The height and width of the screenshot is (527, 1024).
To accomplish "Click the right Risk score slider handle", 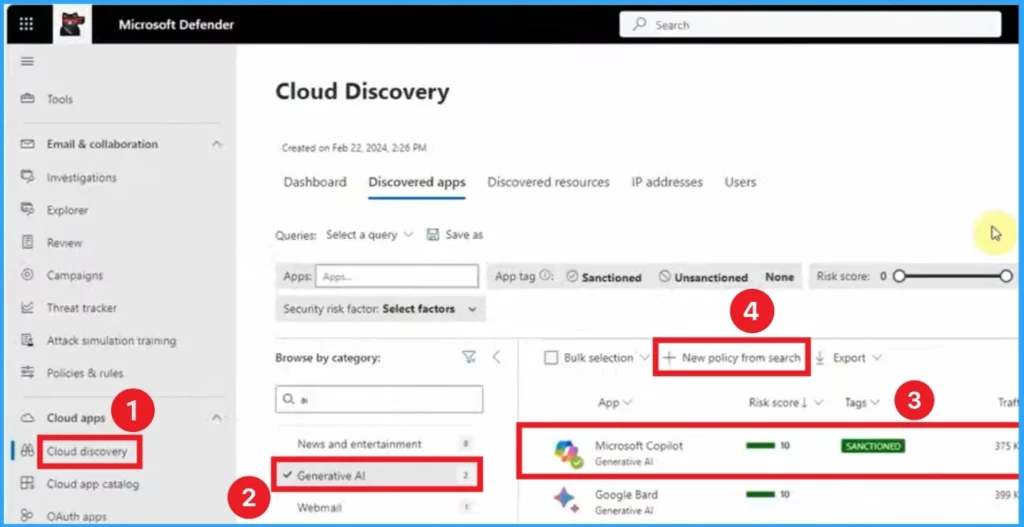I will tap(1006, 276).
